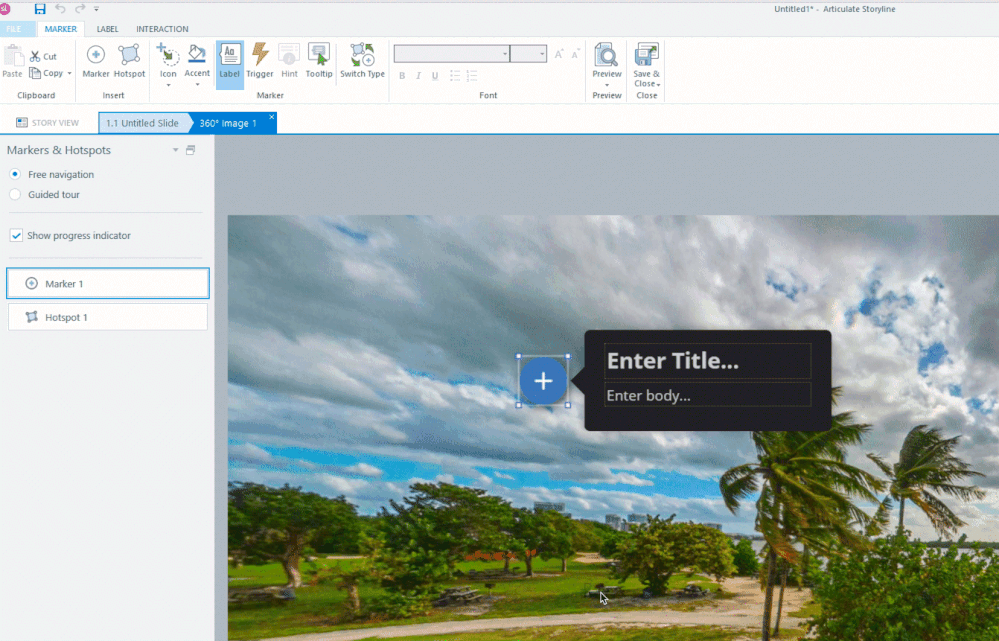
Task: Open Preview from the ribbon
Action: 606,61
